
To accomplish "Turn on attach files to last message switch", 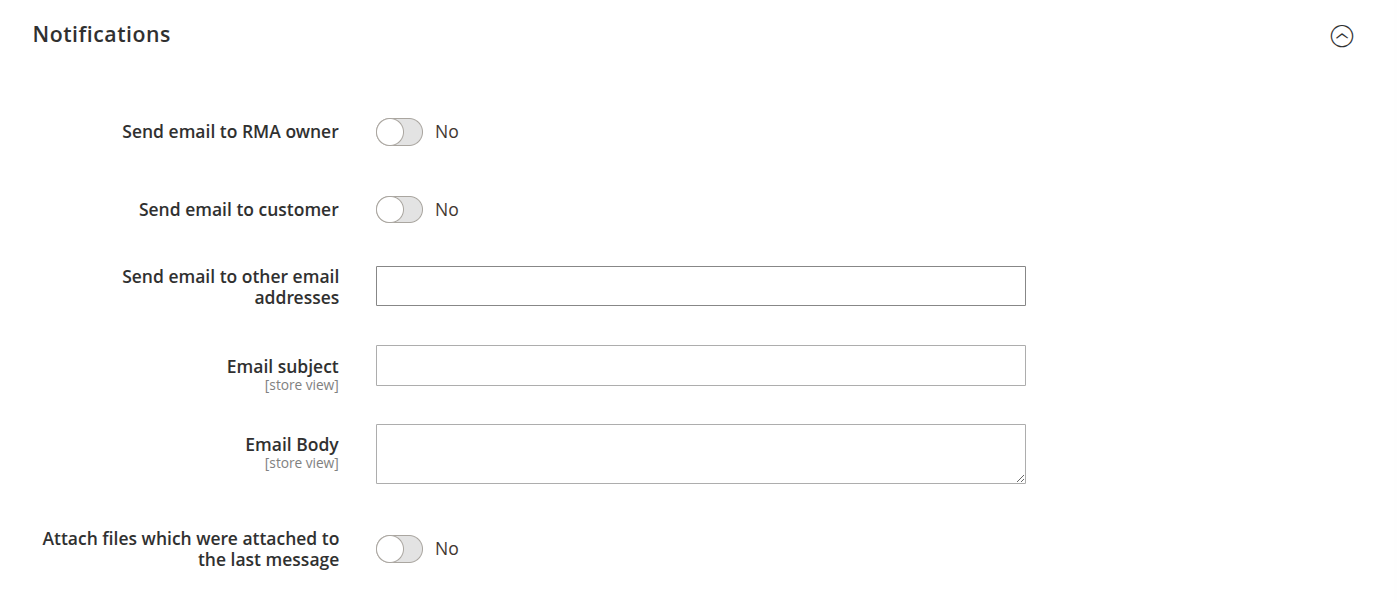I will [x=399, y=549].
